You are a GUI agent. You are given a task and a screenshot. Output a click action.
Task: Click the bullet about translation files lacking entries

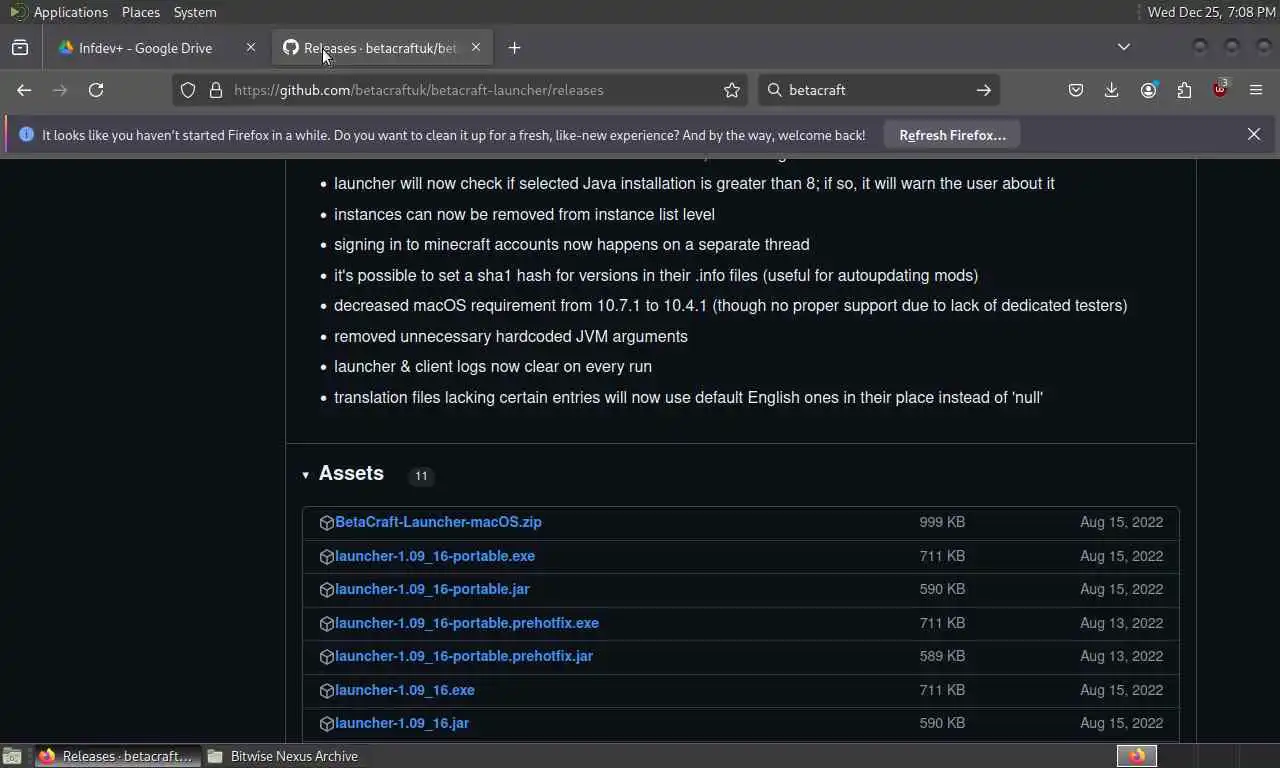[x=688, y=397]
